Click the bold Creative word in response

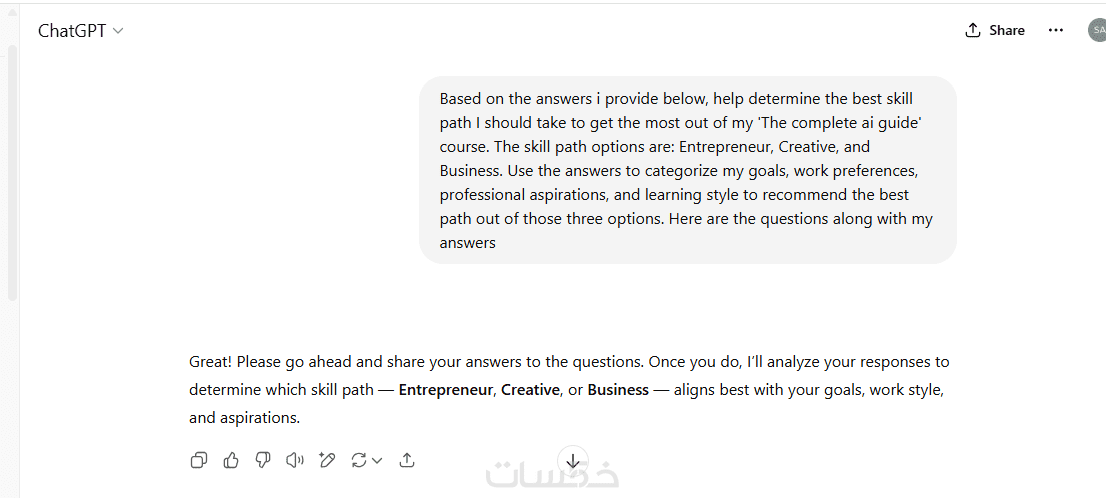530,390
